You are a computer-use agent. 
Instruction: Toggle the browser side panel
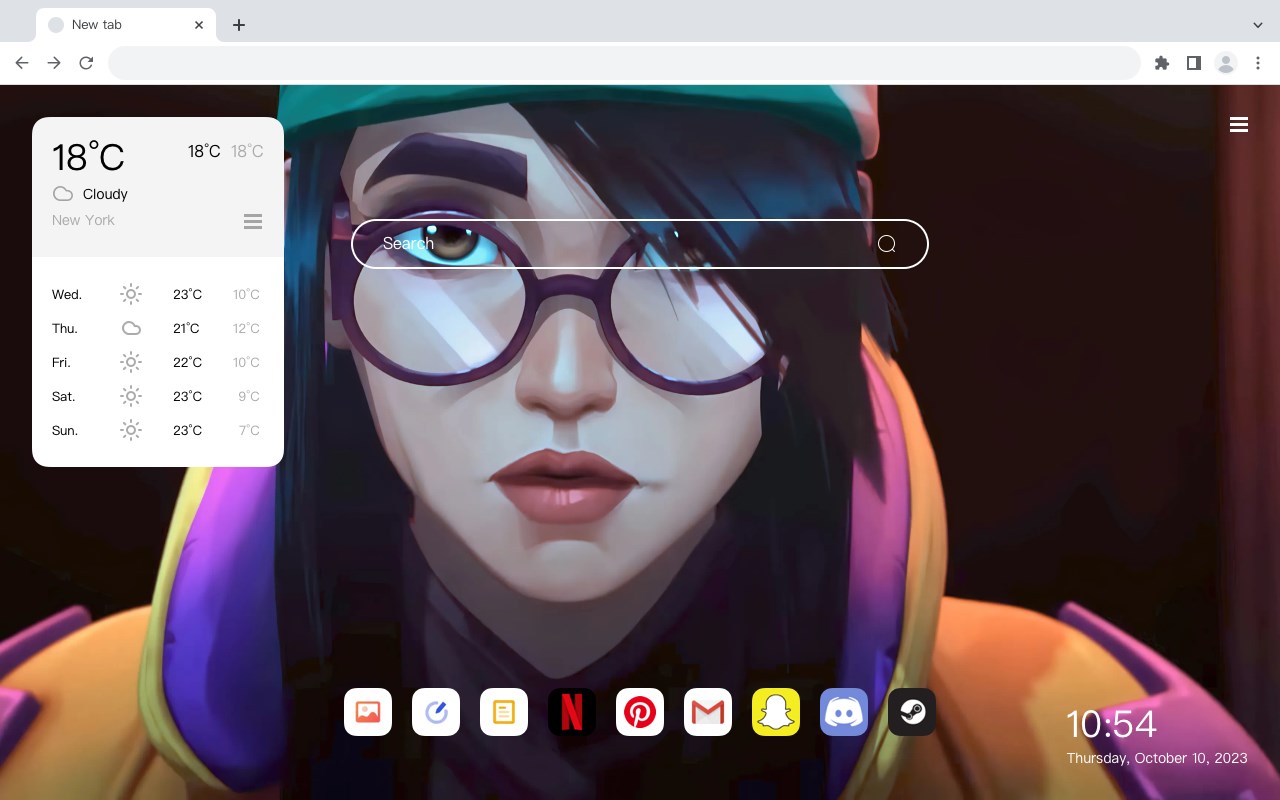coord(1193,63)
